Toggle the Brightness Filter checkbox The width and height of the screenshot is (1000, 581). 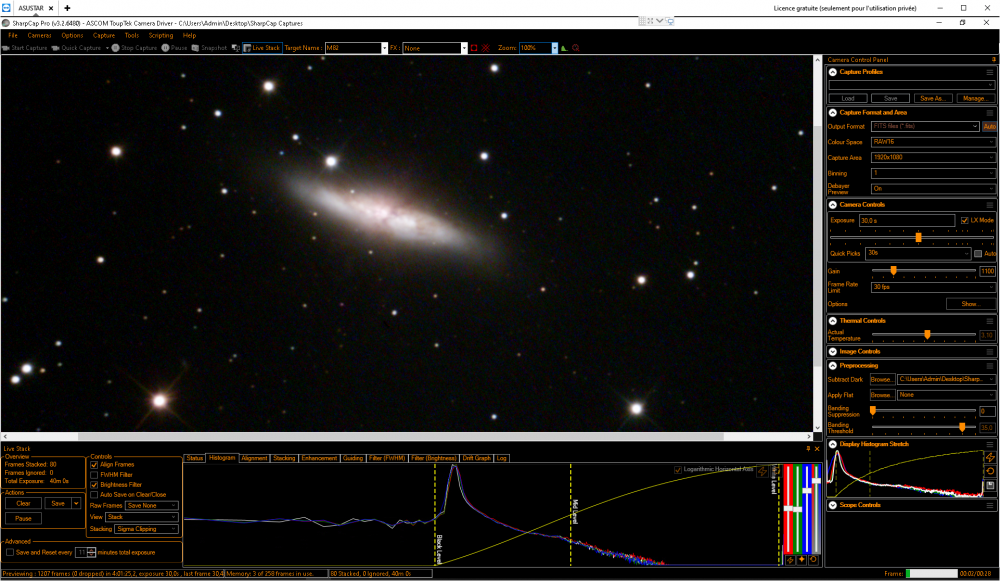[94, 485]
